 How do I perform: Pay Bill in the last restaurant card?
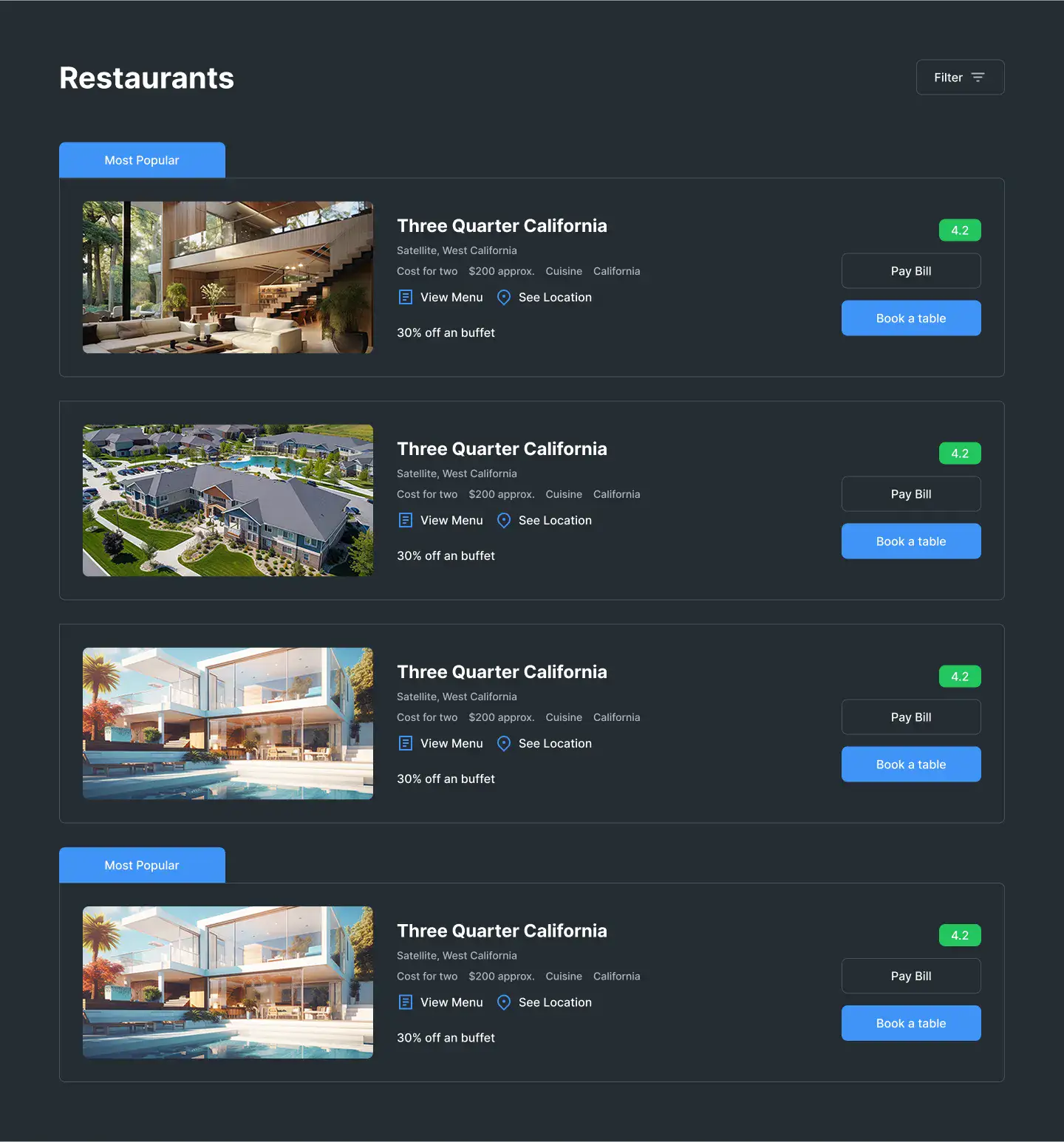911,976
